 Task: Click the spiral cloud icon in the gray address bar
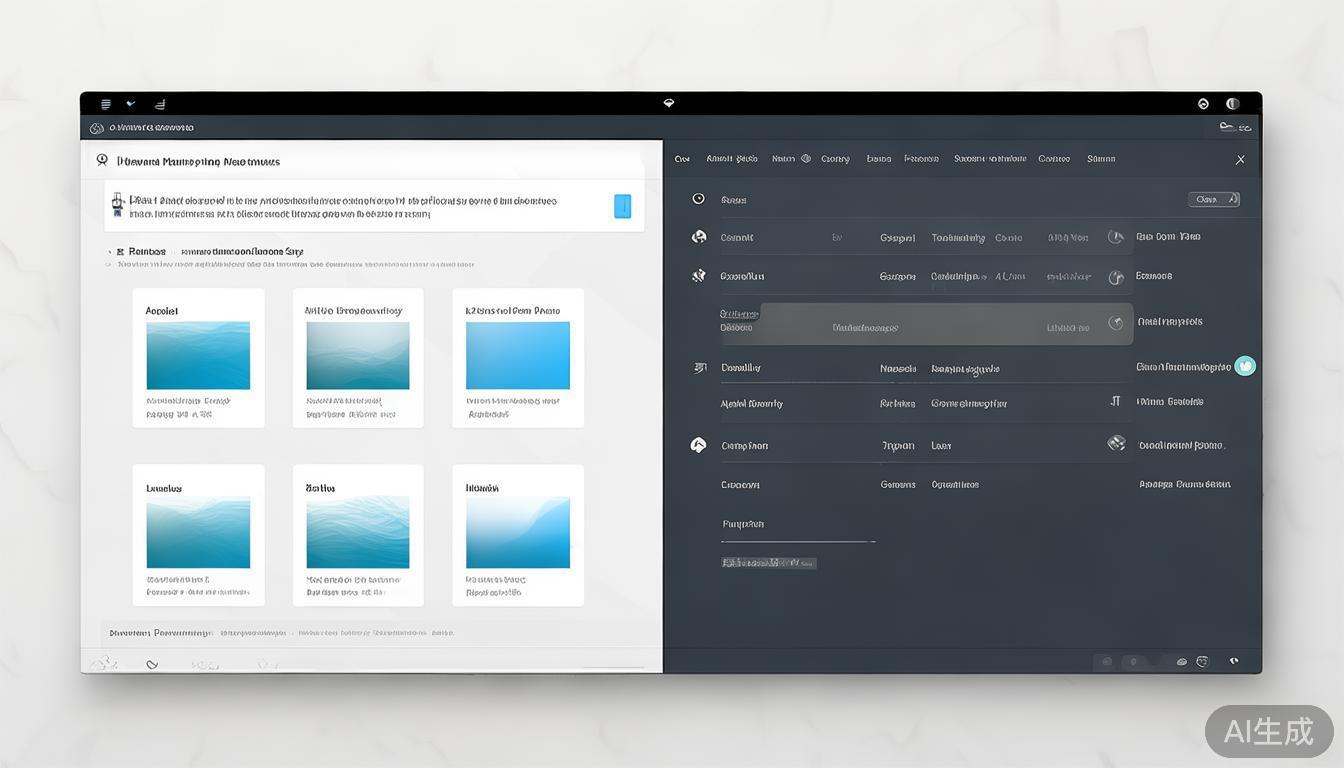[x=97, y=128]
